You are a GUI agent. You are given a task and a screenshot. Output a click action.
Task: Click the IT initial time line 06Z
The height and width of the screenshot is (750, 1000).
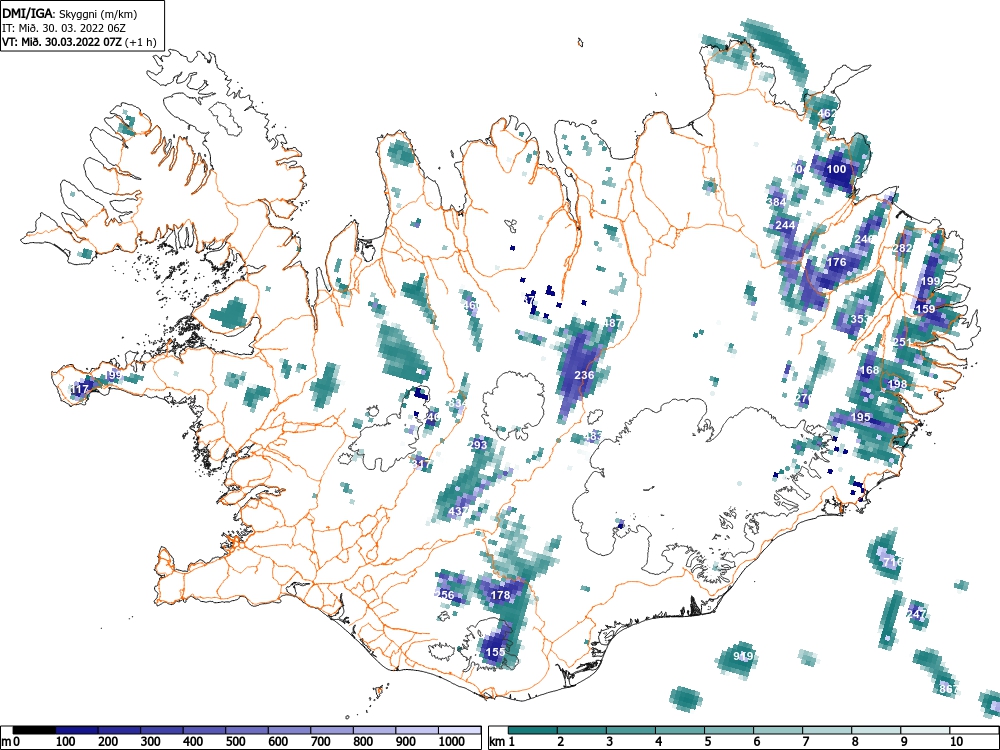[x=66, y=28]
